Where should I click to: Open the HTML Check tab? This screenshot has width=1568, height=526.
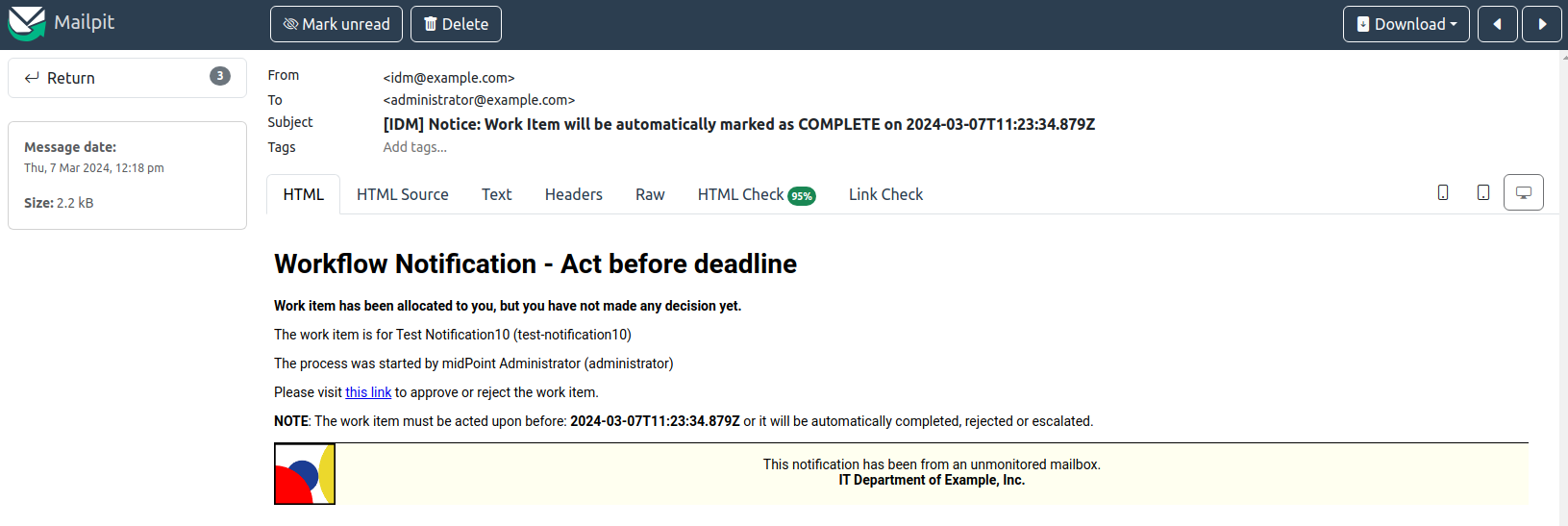(x=756, y=194)
